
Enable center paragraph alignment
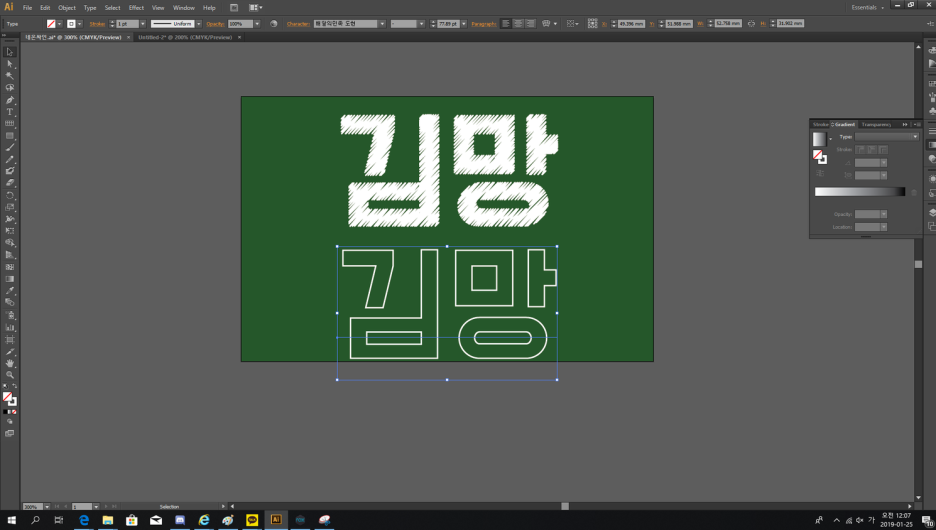(518, 23)
